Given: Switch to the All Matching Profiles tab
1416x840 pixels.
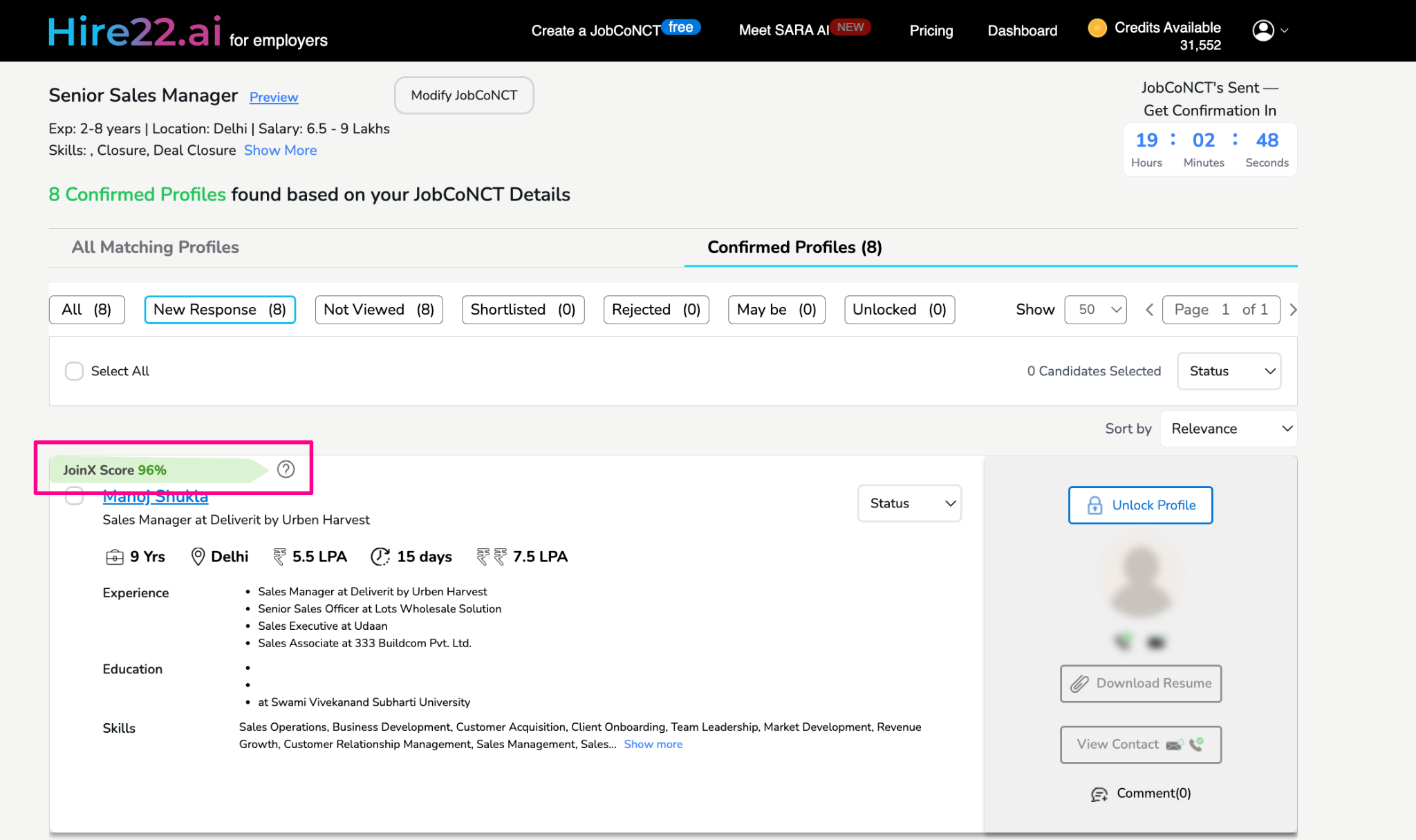Looking at the screenshot, I should click(155, 247).
